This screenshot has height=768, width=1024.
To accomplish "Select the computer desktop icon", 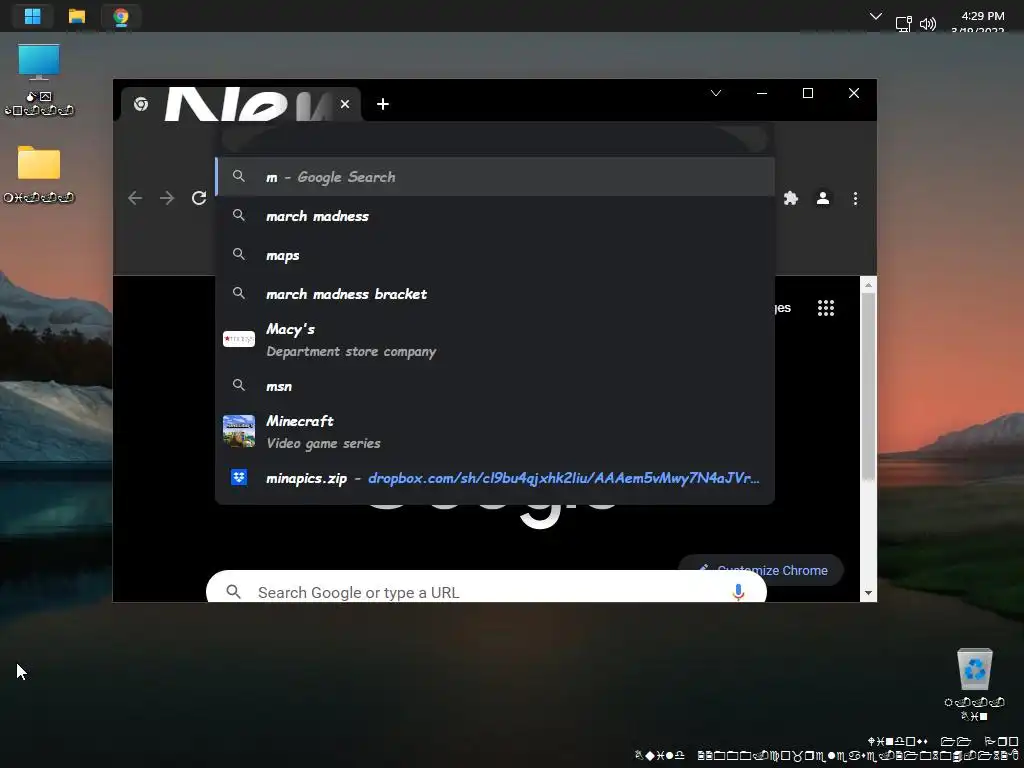I will (39, 80).
